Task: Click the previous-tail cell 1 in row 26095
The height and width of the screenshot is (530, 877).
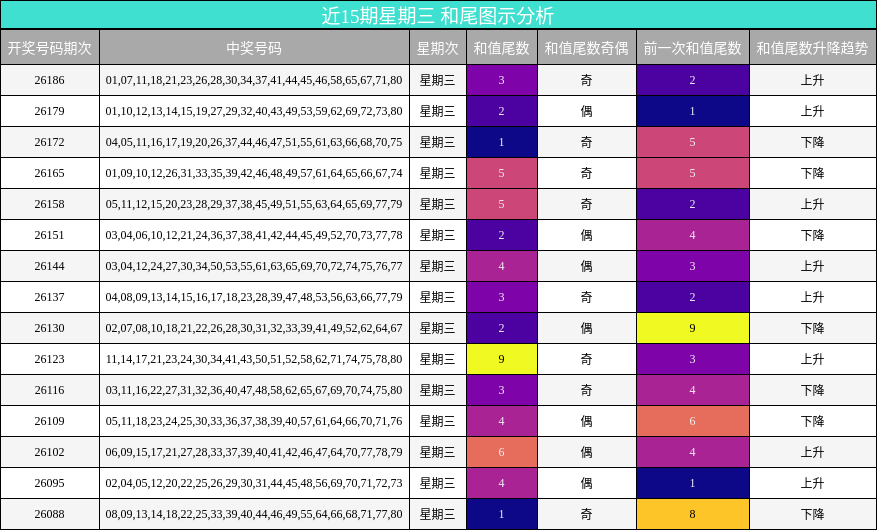Action: click(x=693, y=483)
